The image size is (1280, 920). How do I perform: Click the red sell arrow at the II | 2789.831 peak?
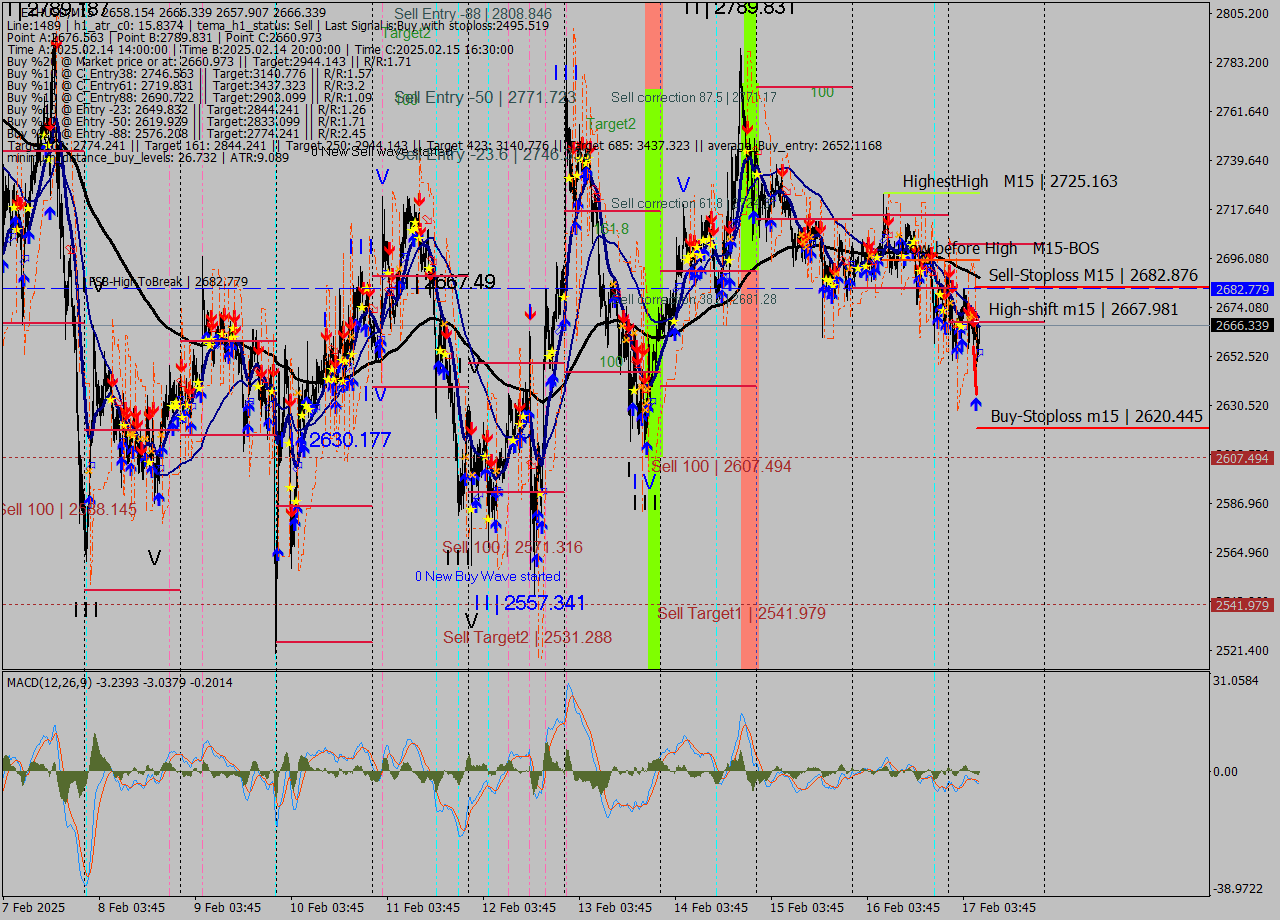[748, 128]
